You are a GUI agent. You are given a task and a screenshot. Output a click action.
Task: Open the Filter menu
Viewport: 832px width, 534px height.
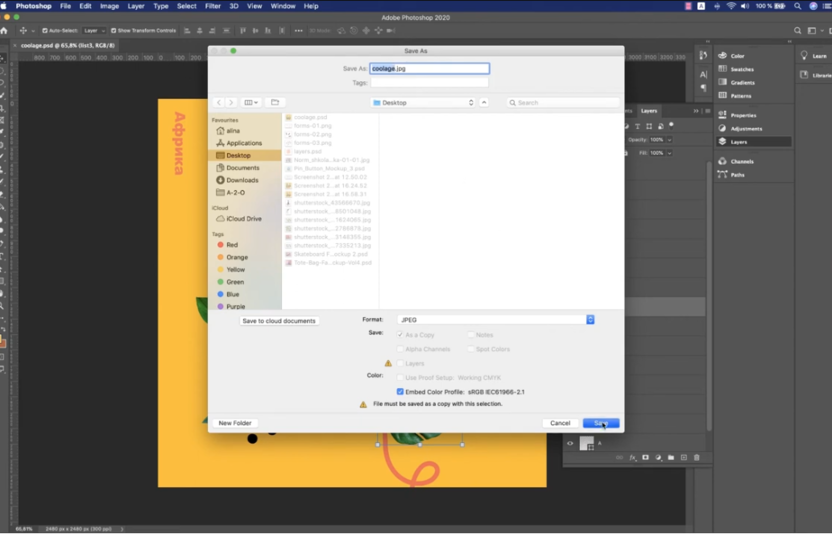213,6
